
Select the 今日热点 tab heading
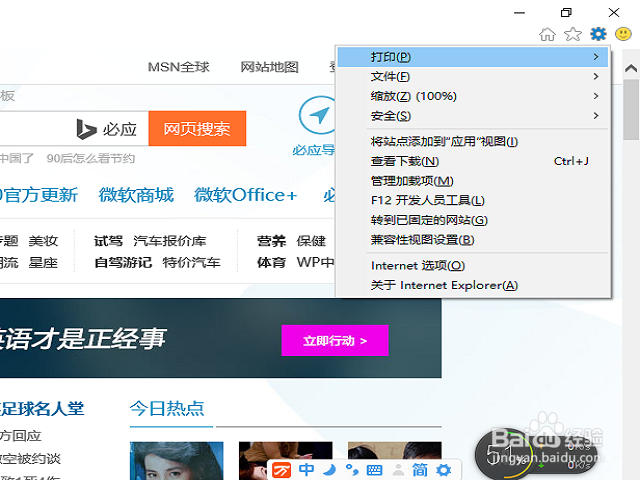click(167, 408)
